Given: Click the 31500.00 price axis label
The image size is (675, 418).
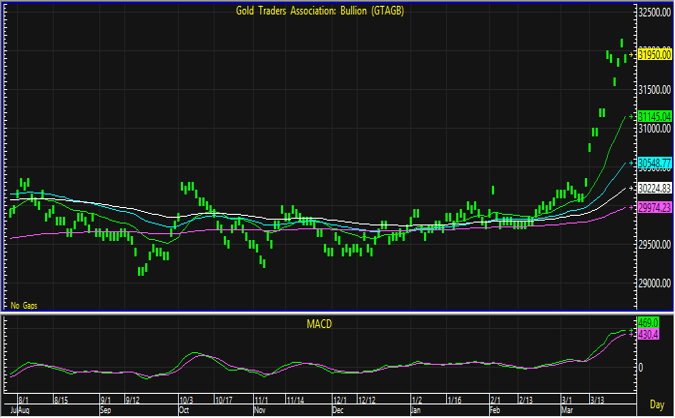Looking at the screenshot, I should click(x=652, y=90).
